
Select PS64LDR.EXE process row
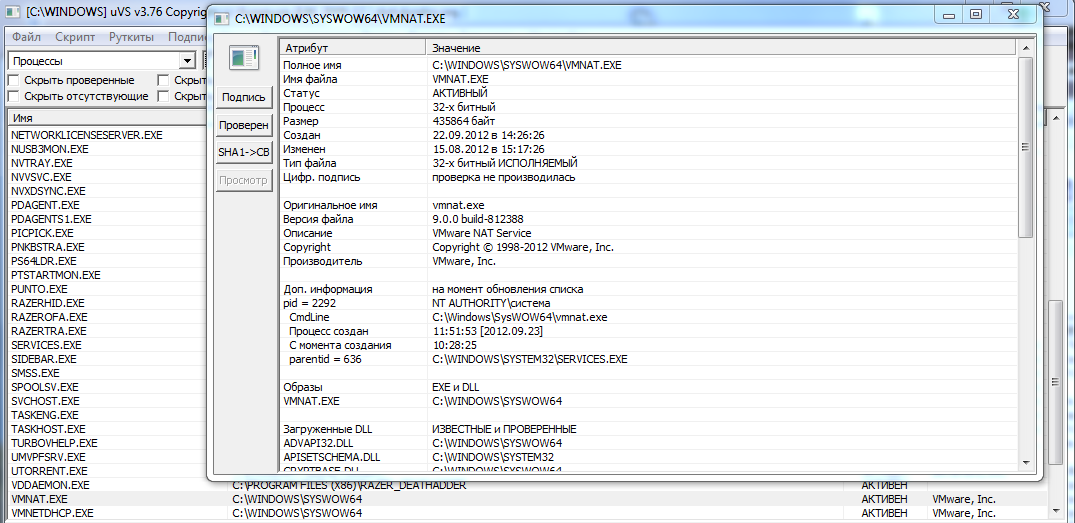point(44,261)
